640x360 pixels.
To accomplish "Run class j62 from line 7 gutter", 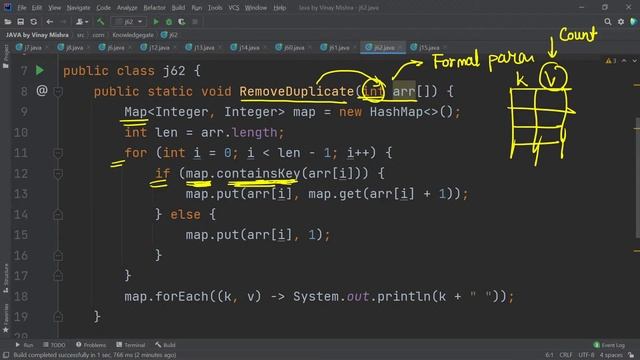I will pos(40,71).
